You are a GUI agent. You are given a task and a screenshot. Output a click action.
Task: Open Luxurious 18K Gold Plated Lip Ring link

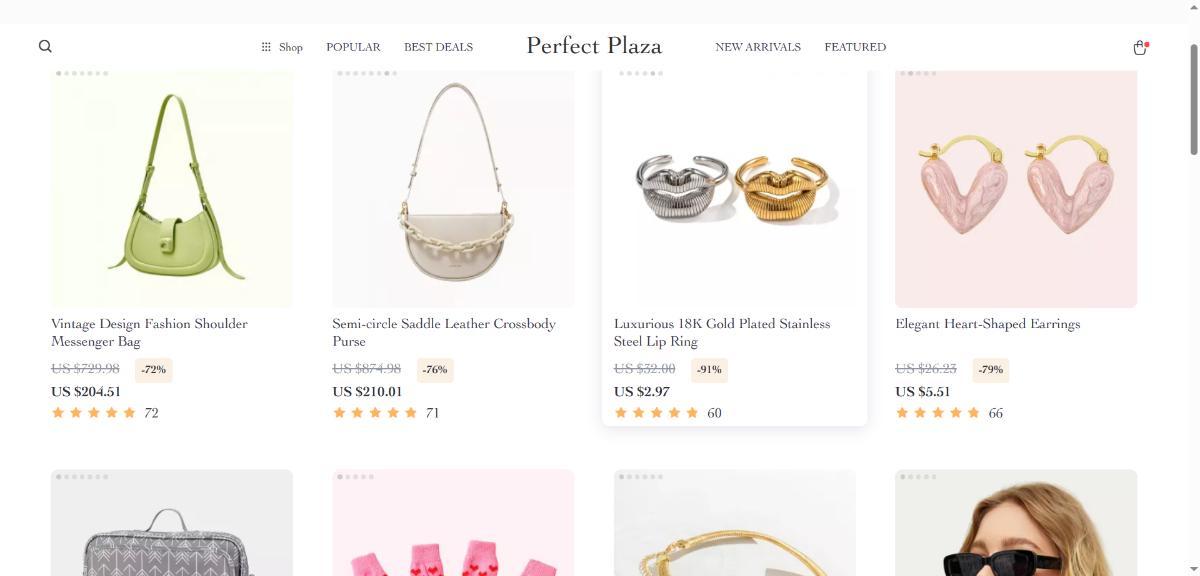pos(721,332)
